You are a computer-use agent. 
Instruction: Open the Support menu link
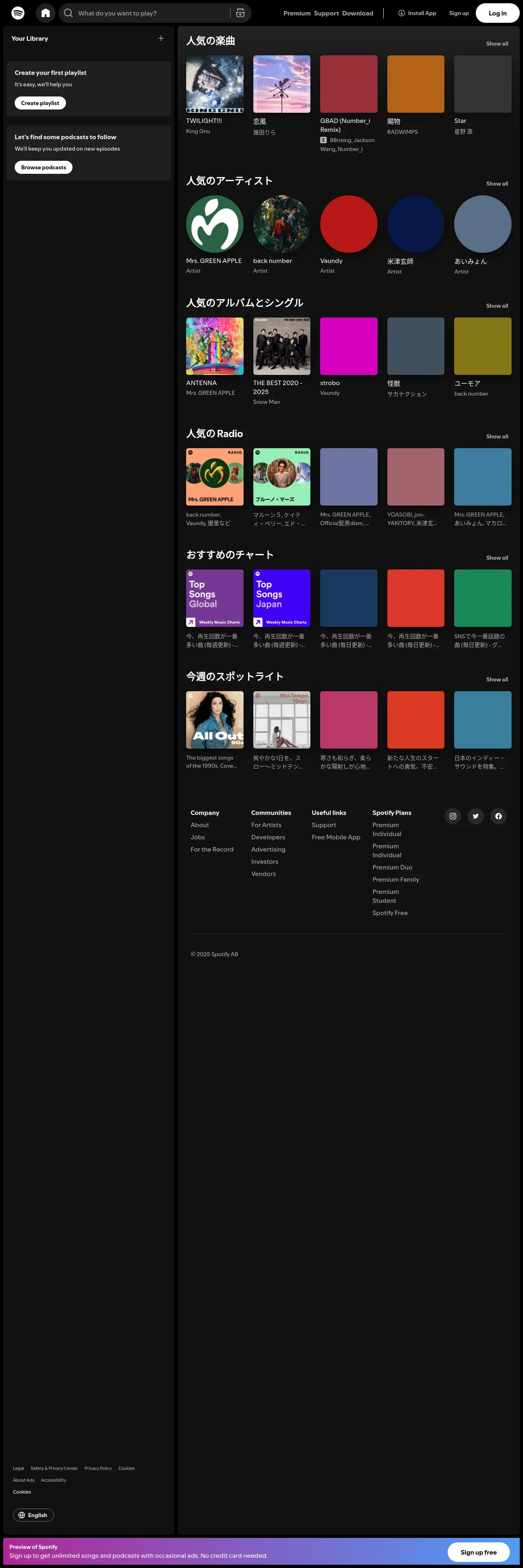pyautogui.click(x=326, y=13)
